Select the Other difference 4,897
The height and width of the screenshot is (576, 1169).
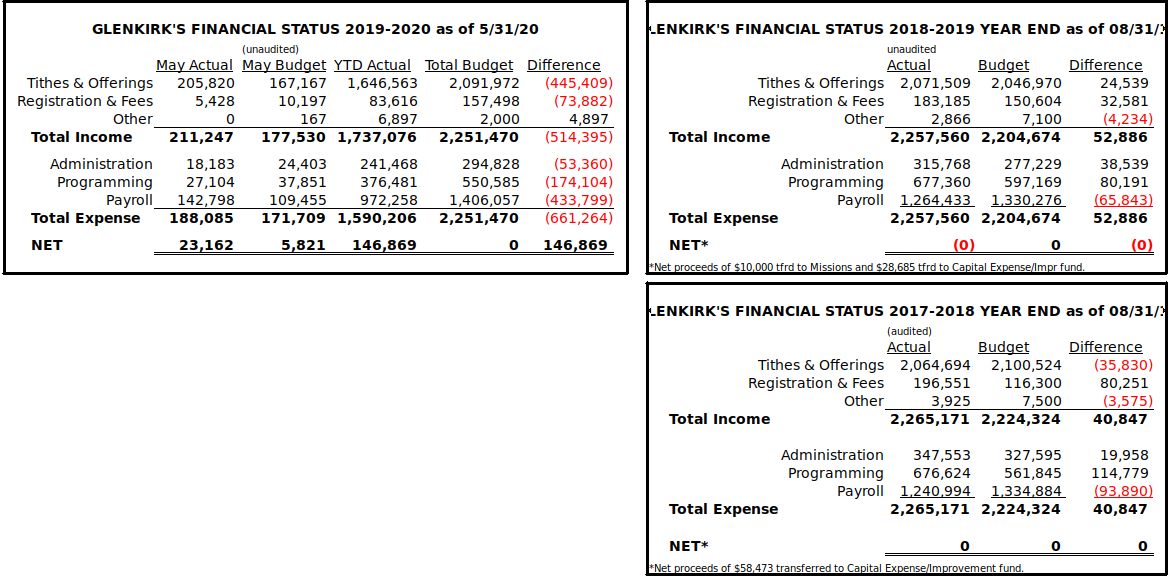[589, 119]
